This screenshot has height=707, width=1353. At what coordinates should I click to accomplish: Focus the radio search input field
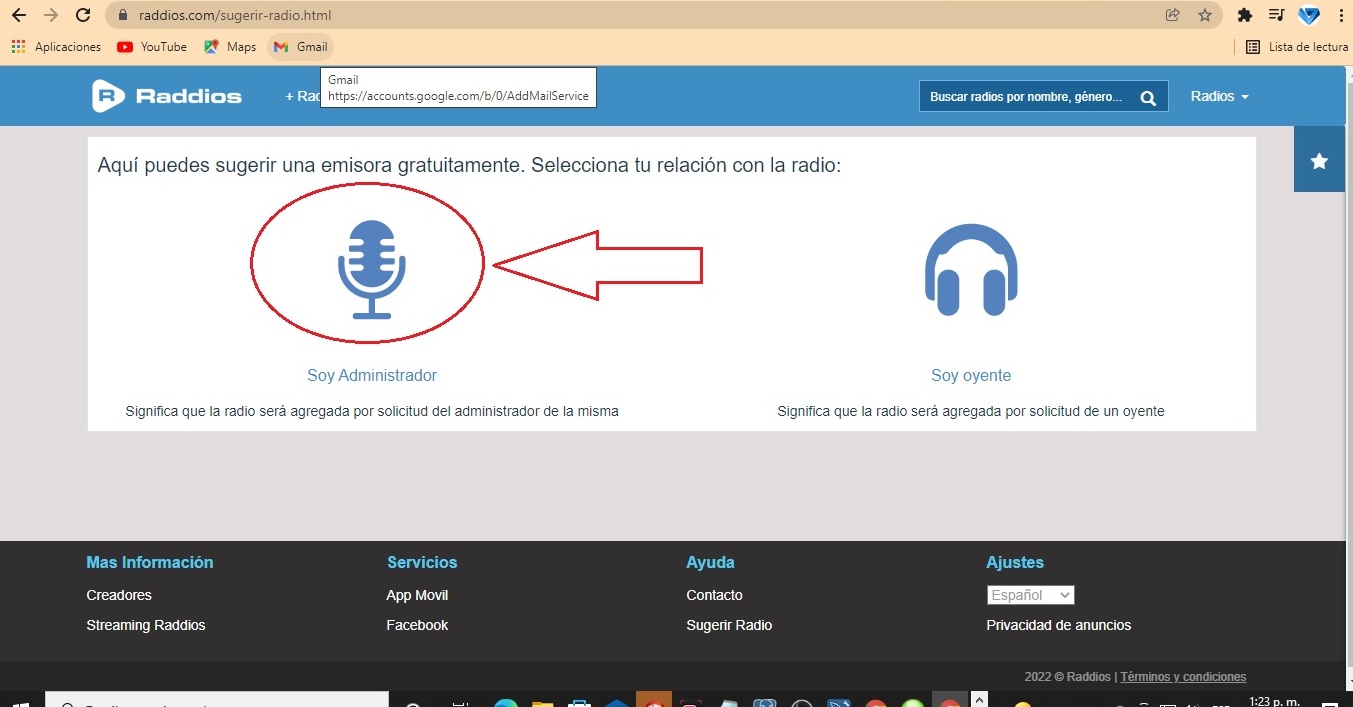click(1025, 97)
